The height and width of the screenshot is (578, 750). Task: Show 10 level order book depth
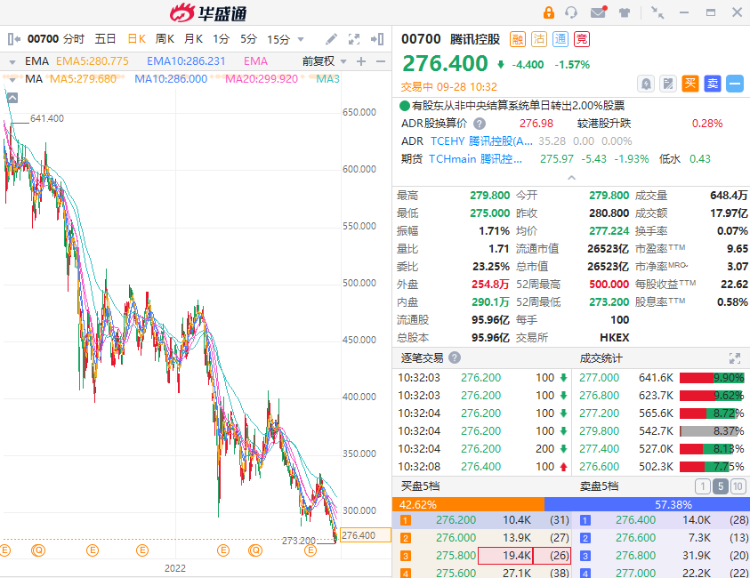(738, 487)
